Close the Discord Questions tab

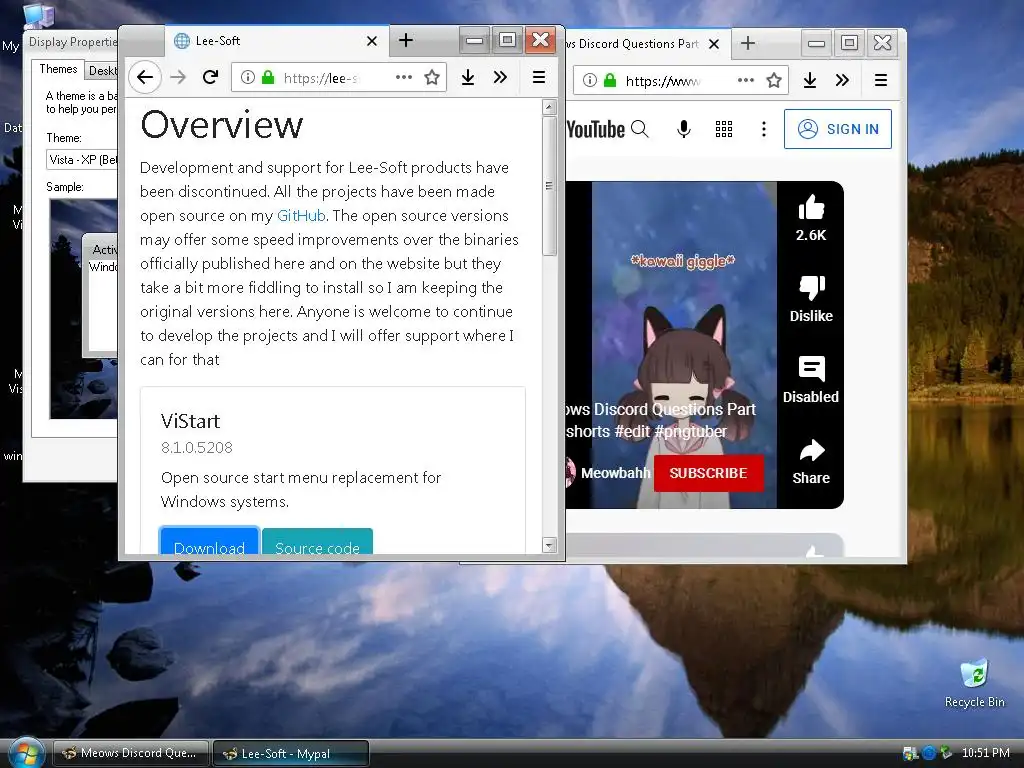714,44
